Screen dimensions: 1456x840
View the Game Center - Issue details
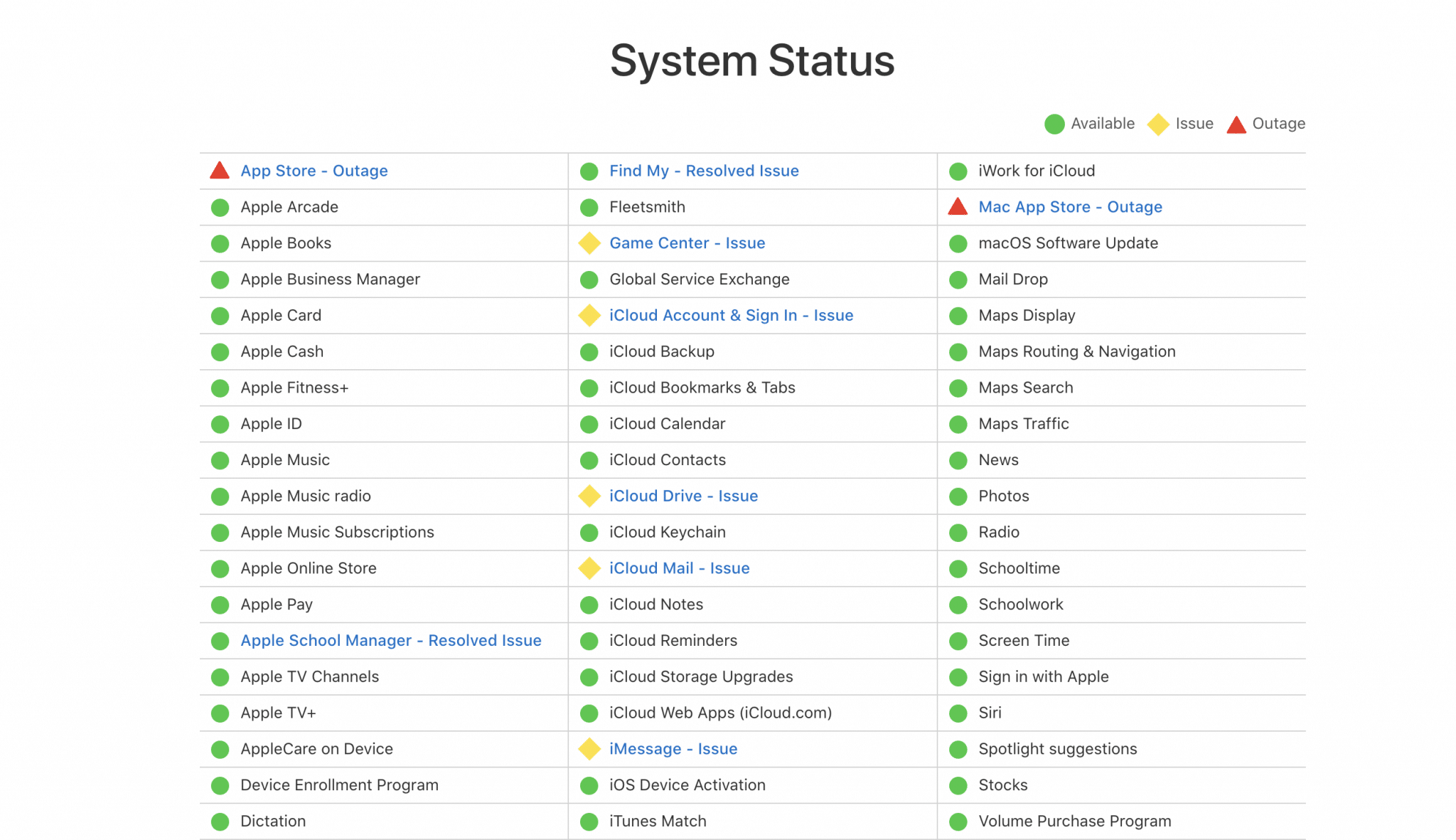coord(687,243)
